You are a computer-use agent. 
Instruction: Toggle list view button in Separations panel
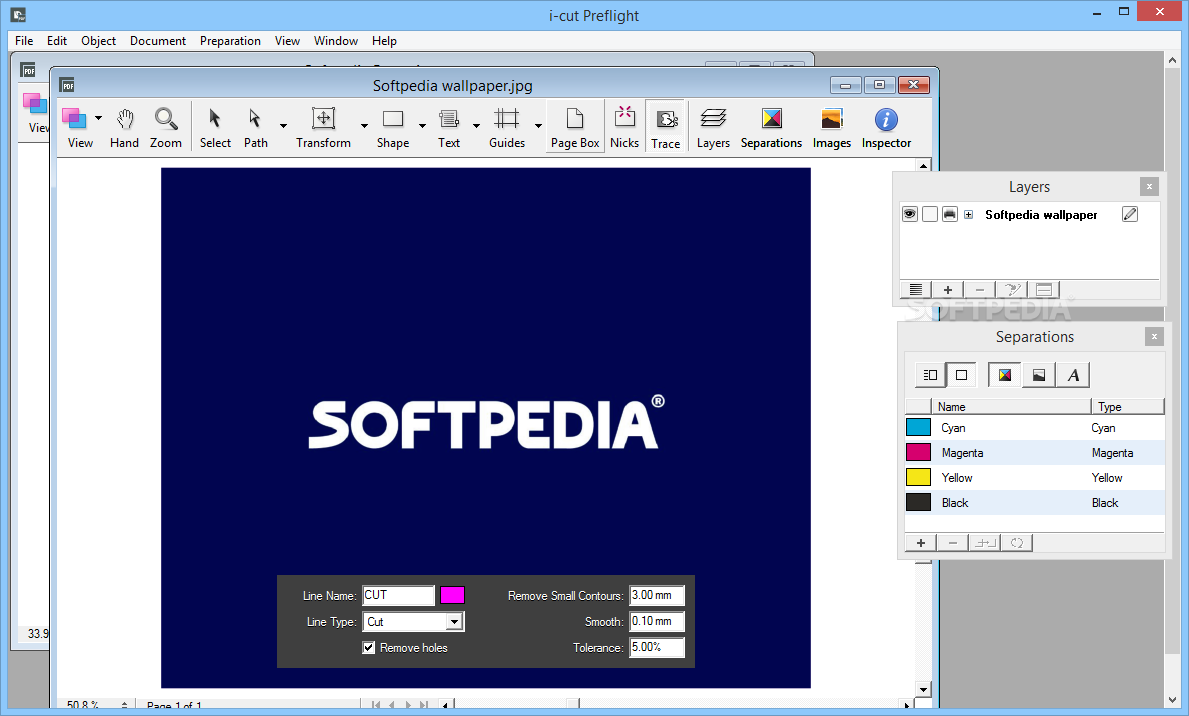[930, 375]
